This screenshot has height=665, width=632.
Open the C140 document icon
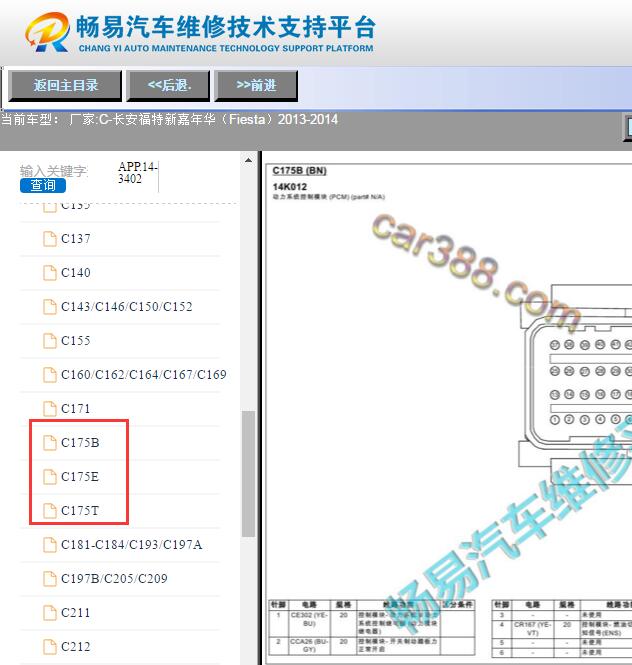50,273
